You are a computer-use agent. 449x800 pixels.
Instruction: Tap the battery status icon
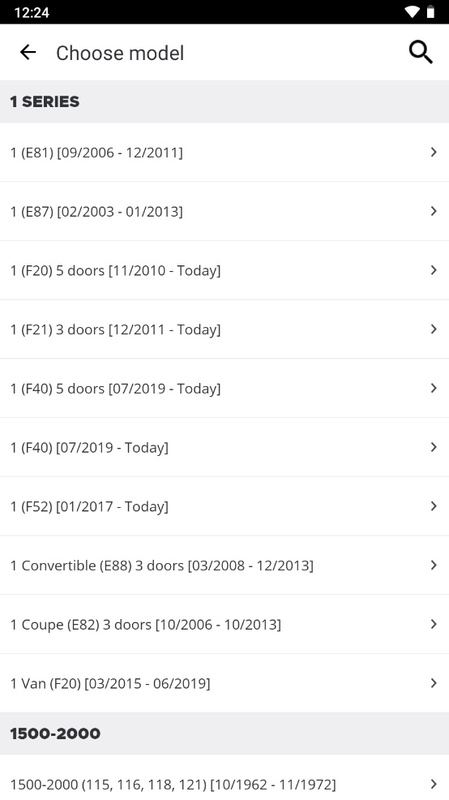[x=431, y=12]
